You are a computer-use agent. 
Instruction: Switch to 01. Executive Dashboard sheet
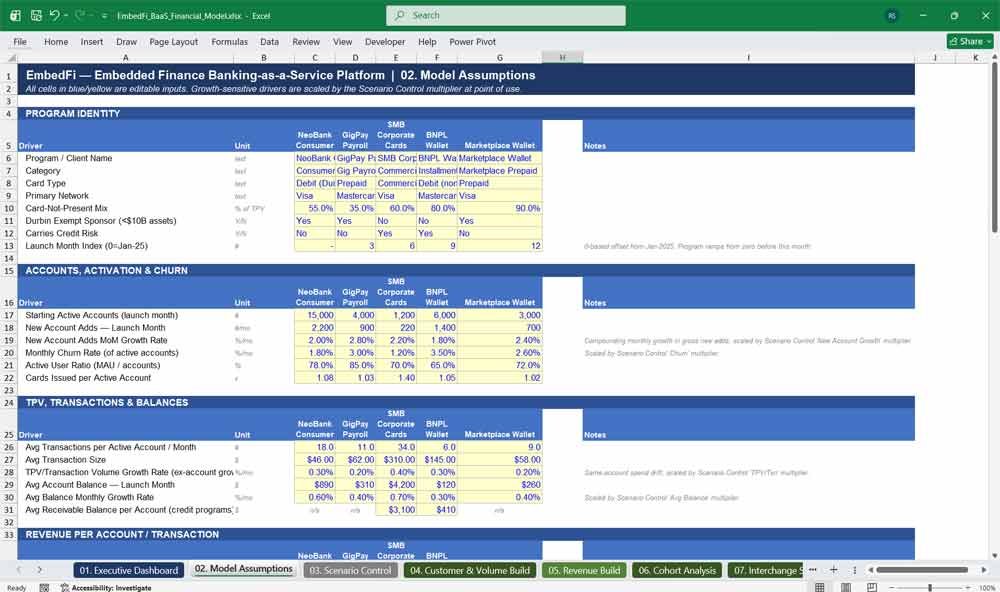(x=129, y=570)
